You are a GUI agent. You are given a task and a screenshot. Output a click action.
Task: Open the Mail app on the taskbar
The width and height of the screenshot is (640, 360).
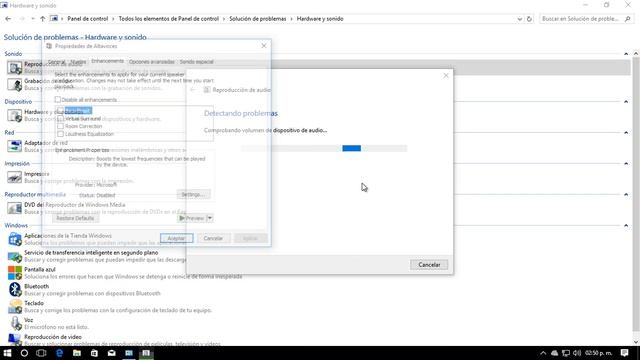pos(111,353)
